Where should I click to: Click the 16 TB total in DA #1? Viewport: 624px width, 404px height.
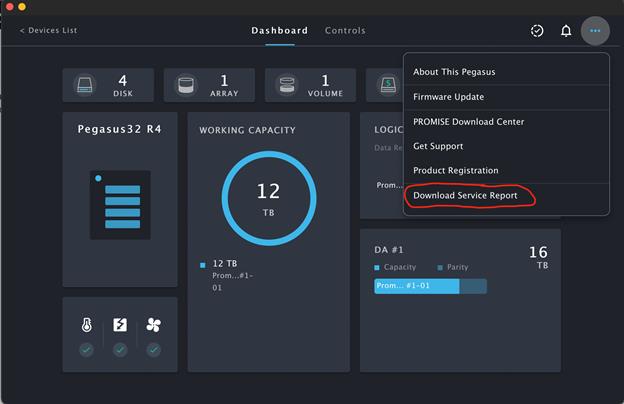click(538, 258)
